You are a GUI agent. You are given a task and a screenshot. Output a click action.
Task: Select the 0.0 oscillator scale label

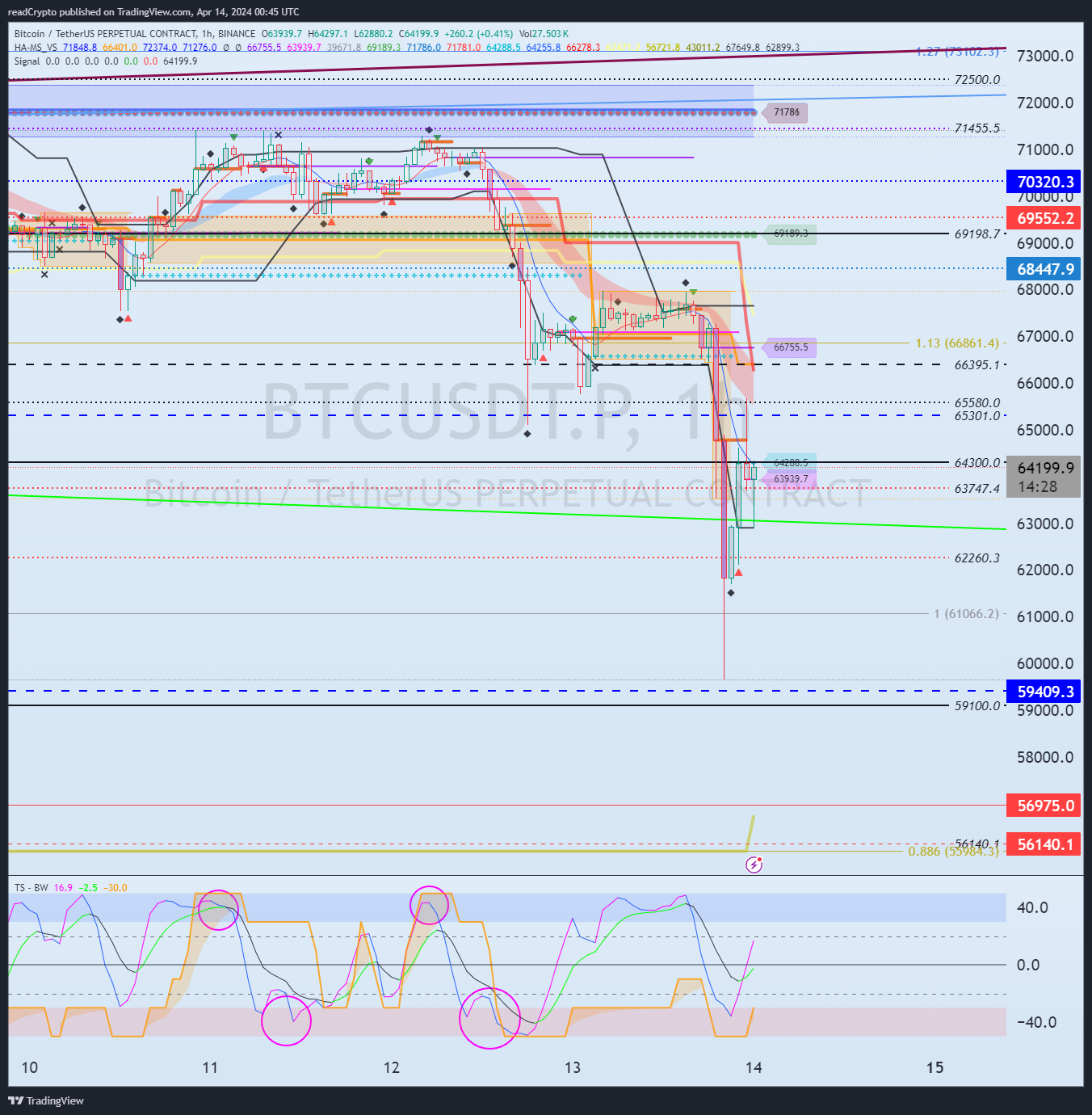click(1027, 965)
